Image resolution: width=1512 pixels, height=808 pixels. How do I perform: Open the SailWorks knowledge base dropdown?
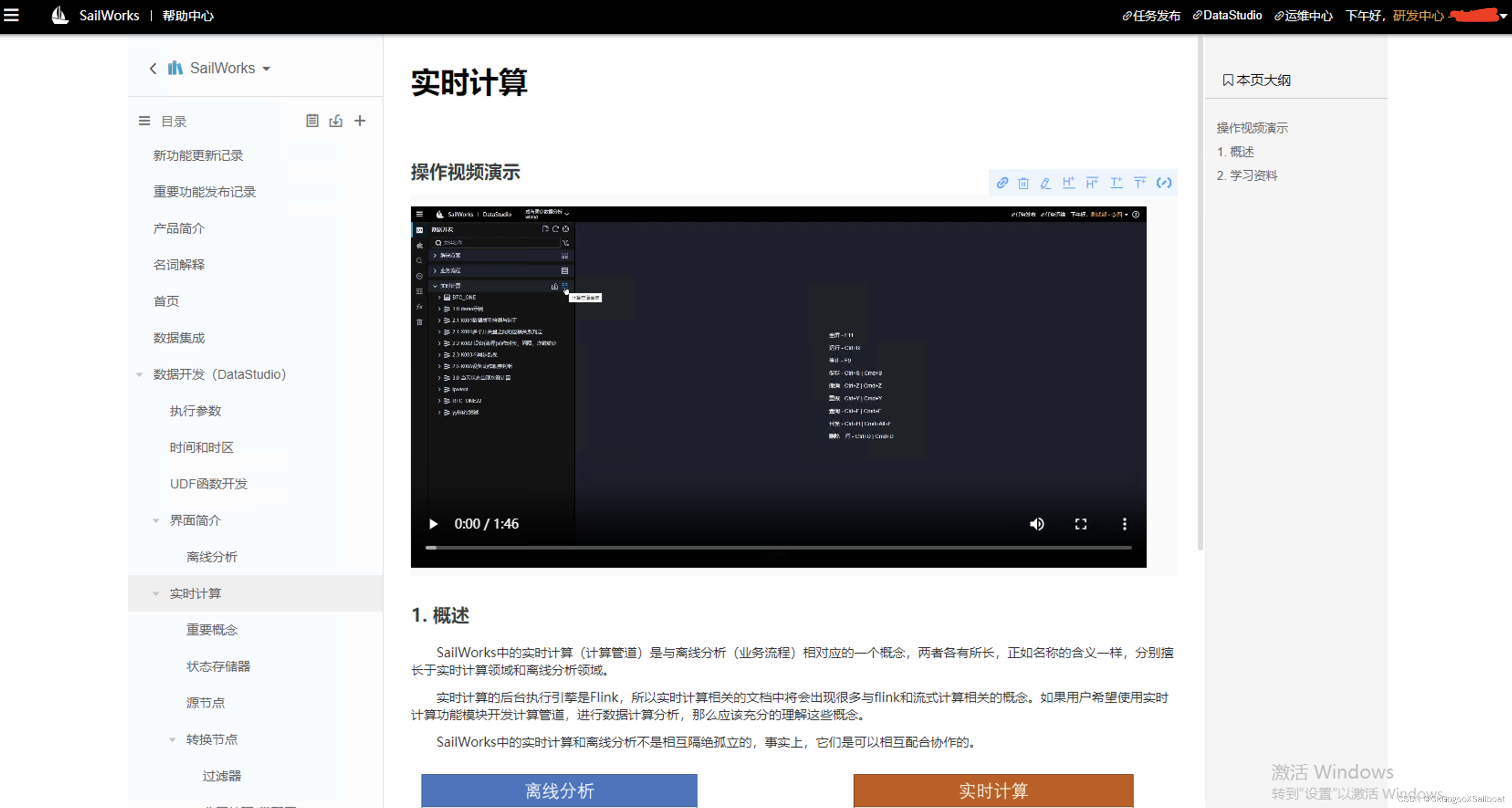pyautogui.click(x=267, y=68)
